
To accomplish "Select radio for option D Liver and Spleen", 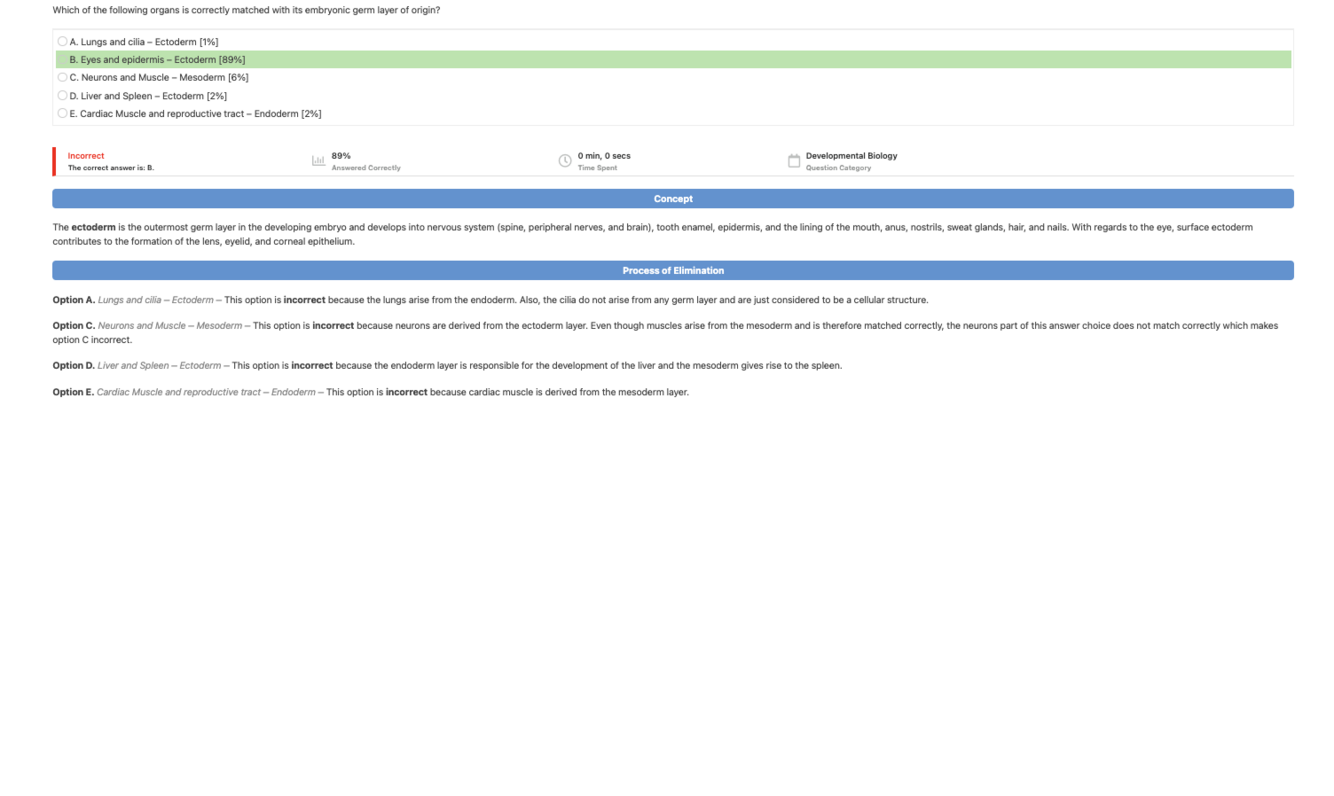I will (62, 95).
